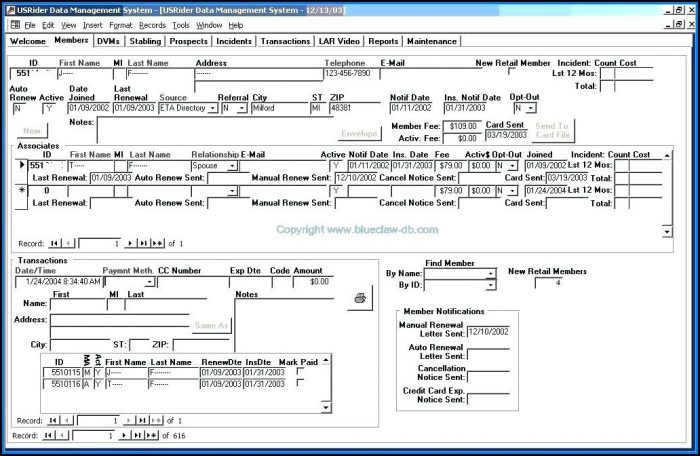Screen dimensions: 700x456
Task: Click the transaction Amount field $0.00
Action: point(313,282)
